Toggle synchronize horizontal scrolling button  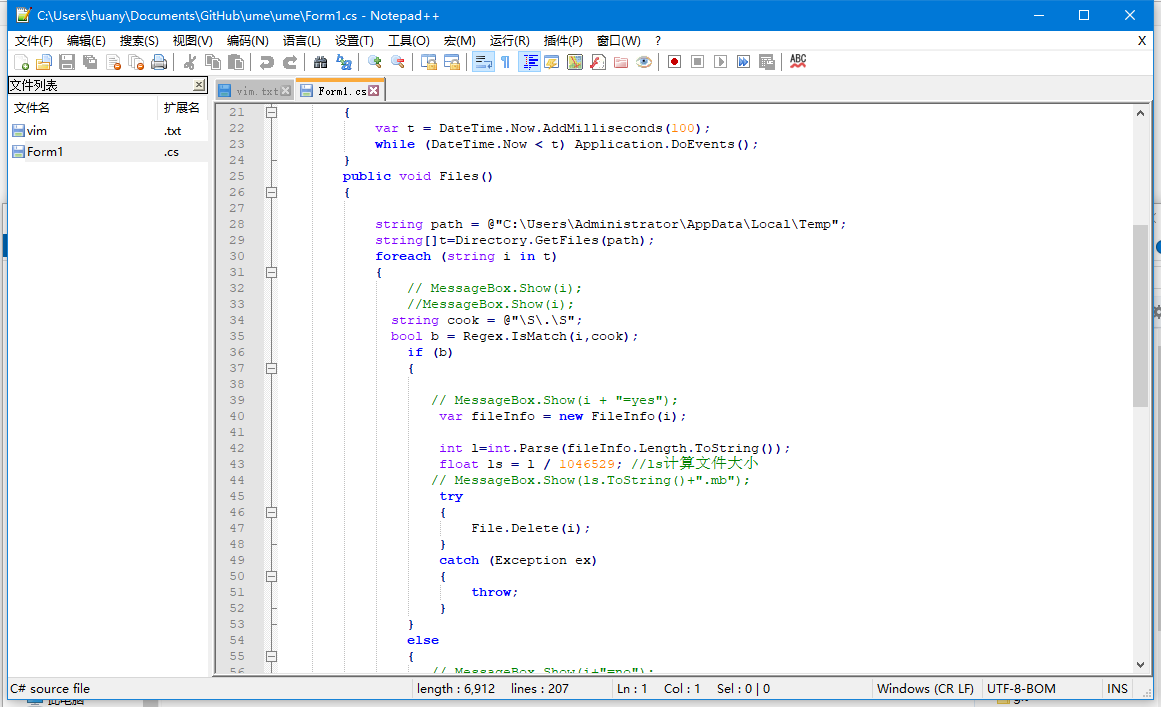pyautogui.click(x=452, y=62)
